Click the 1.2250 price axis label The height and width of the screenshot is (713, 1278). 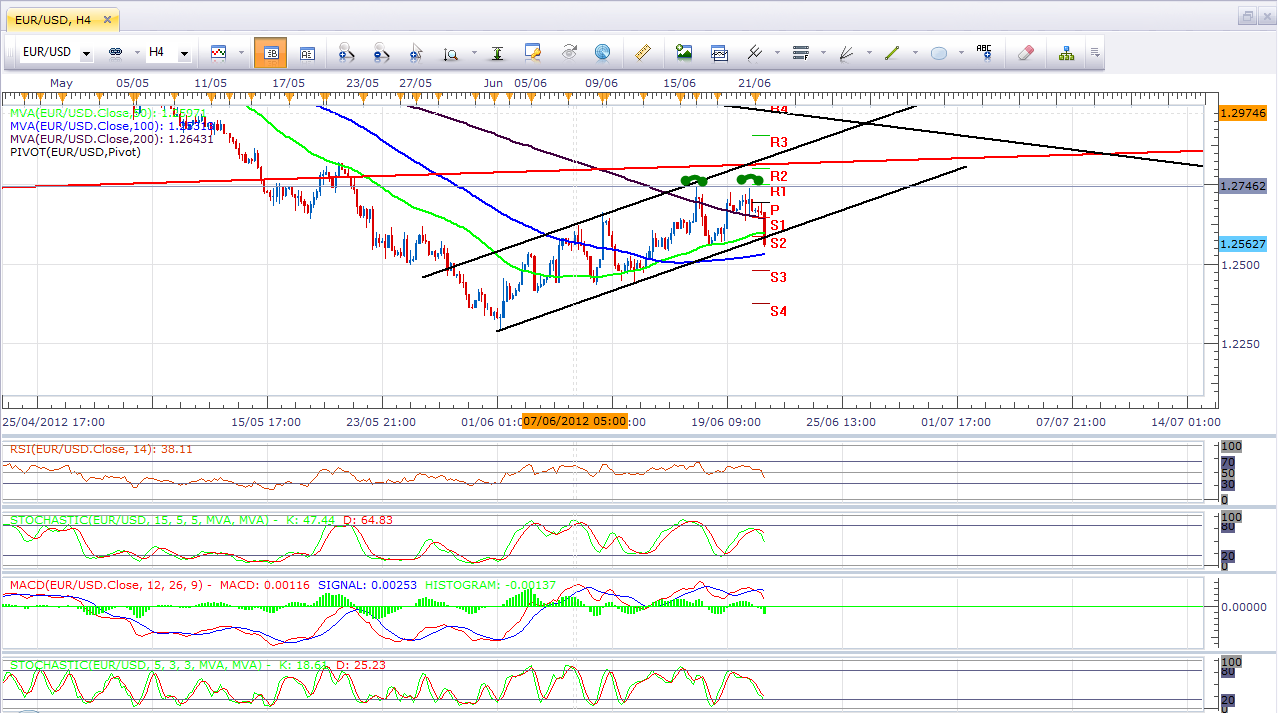point(1238,344)
